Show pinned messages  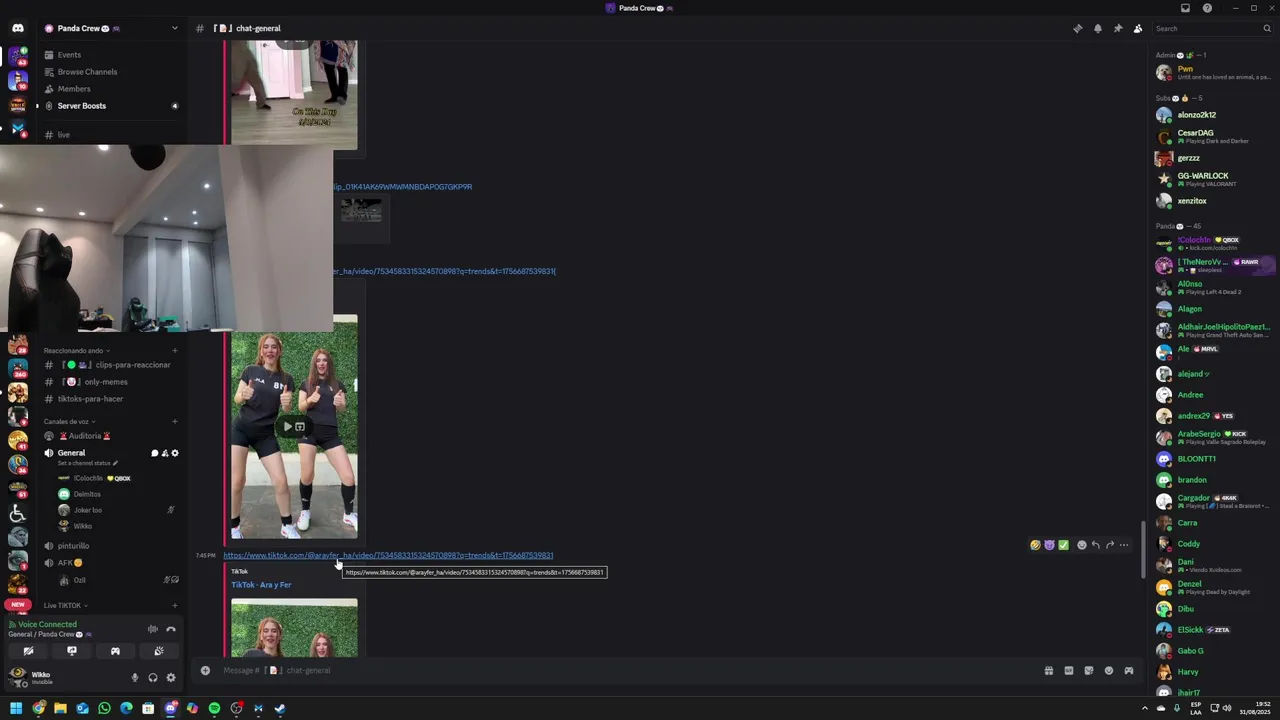[1117, 28]
